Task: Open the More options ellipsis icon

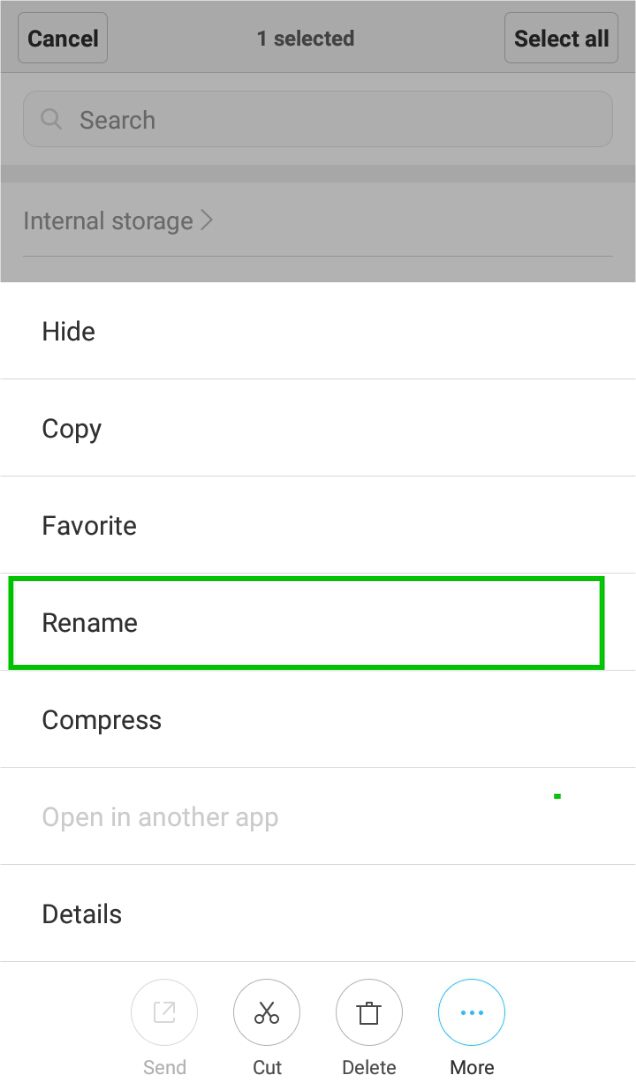Action: (471, 1012)
